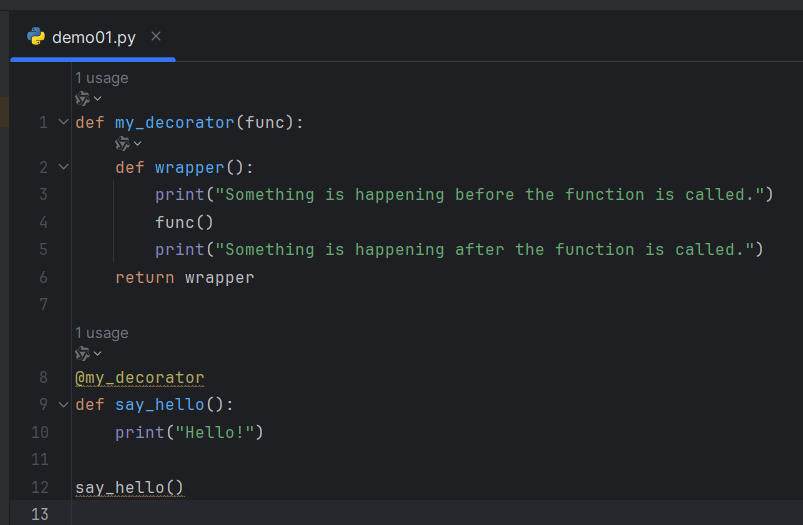
Task: Select the demo01.py editor tab
Action: (93, 37)
